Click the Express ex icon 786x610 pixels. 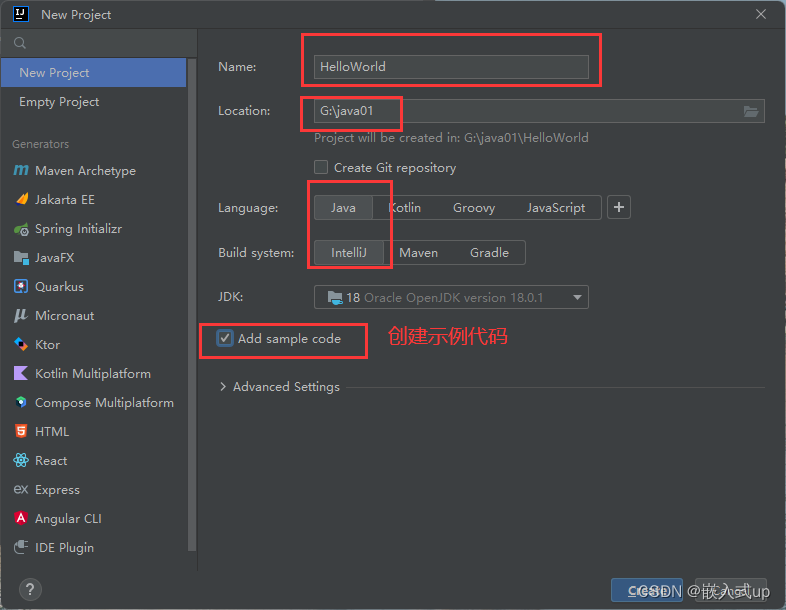coord(21,489)
